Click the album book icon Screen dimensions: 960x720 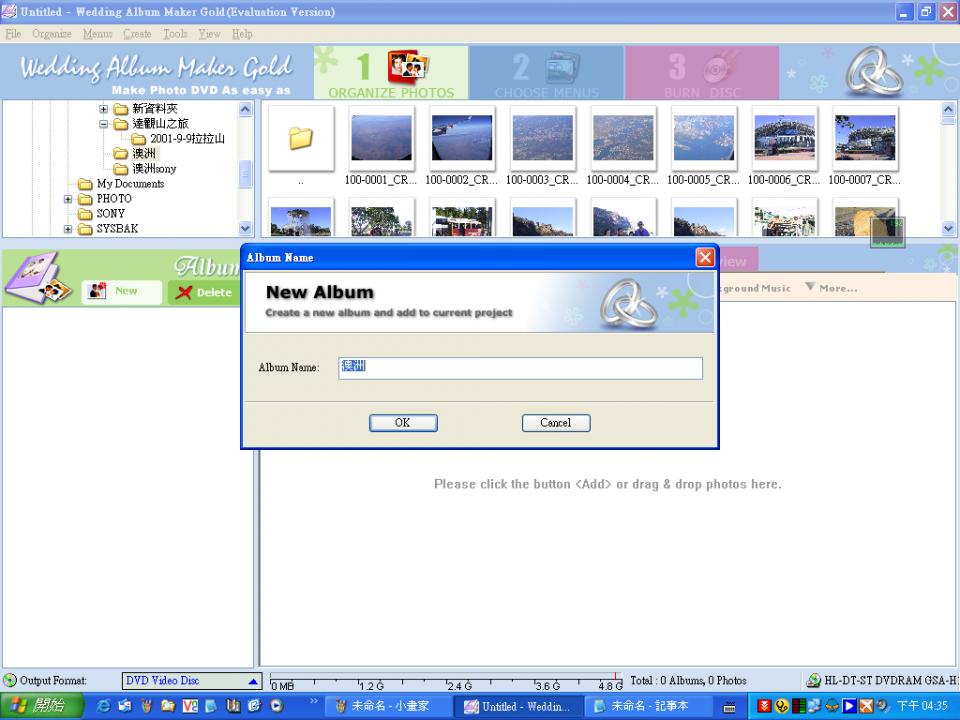pos(40,278)
